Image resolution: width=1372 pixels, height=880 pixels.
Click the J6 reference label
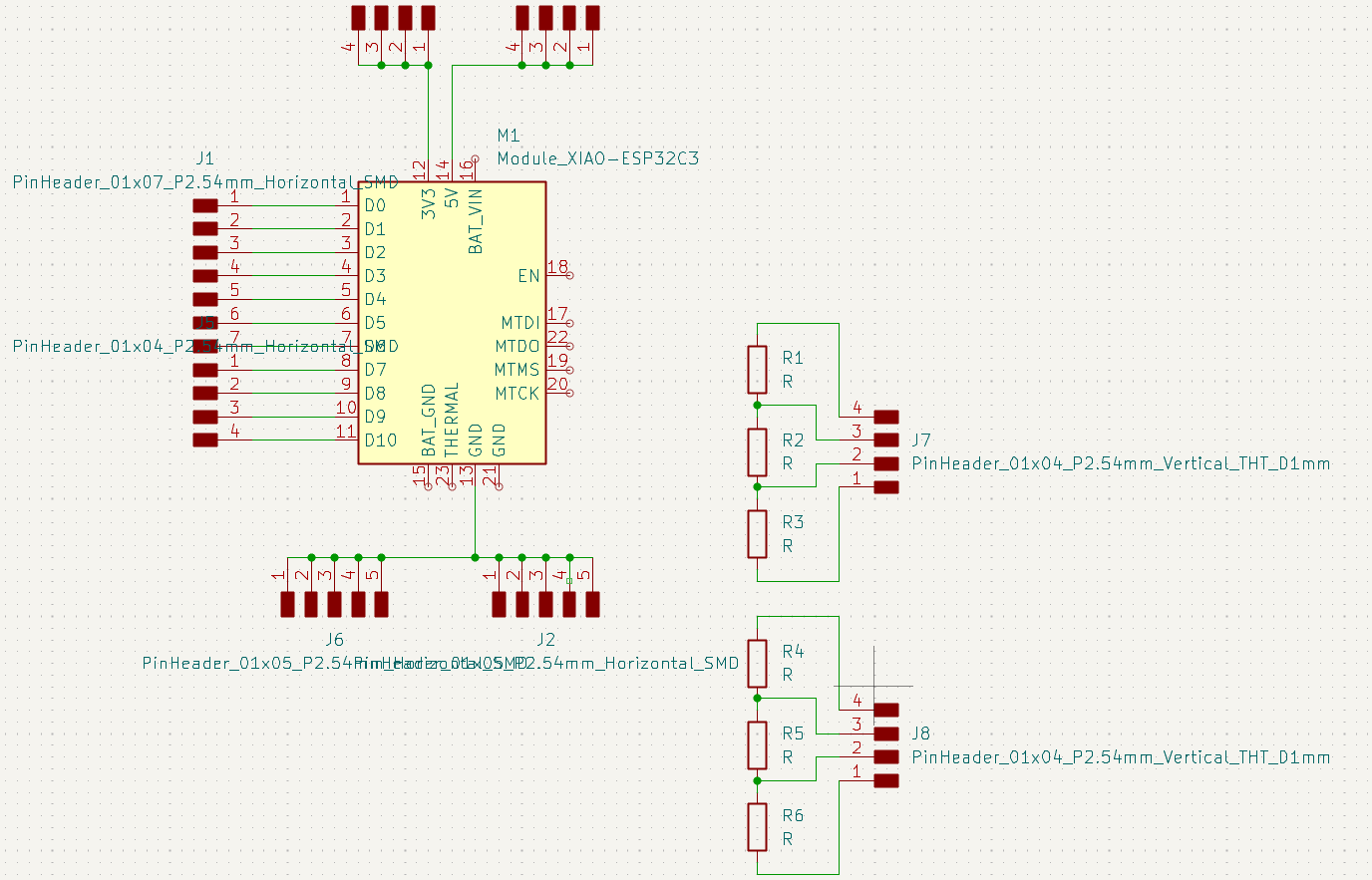pyautogui.click(x=334, y=640)
